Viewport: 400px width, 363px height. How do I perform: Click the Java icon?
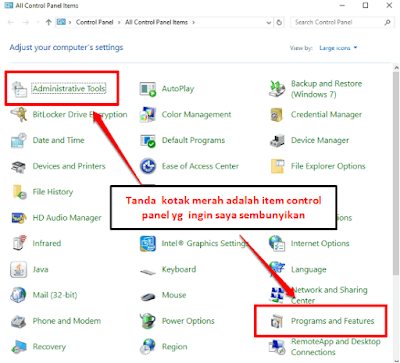pyautogui.click(x=19, y=269)
